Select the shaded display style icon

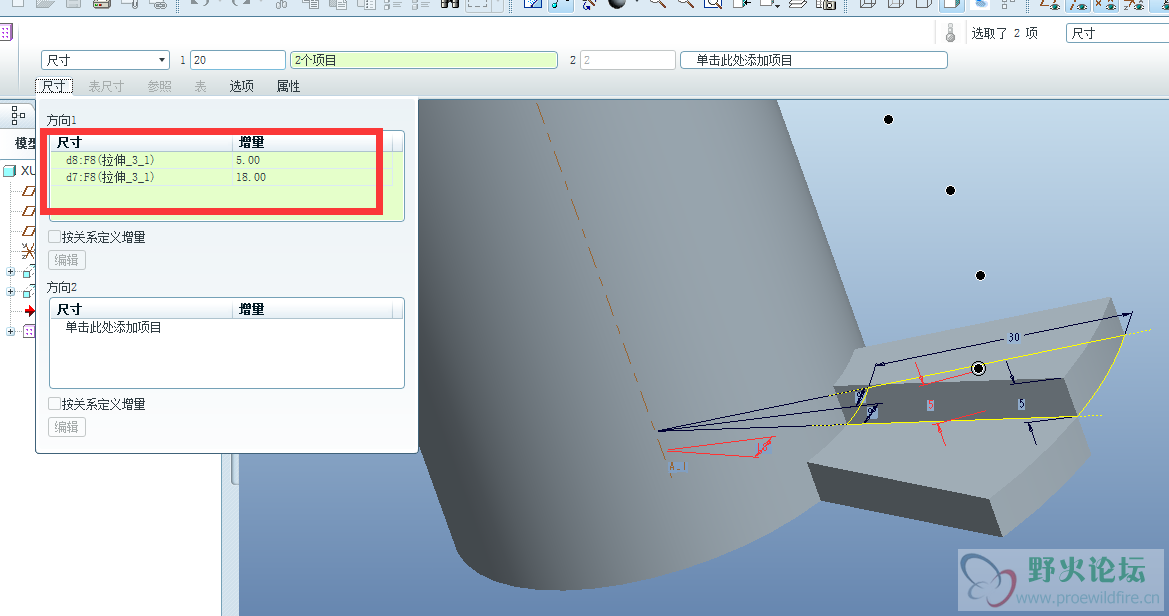click(x=952, y=4)
